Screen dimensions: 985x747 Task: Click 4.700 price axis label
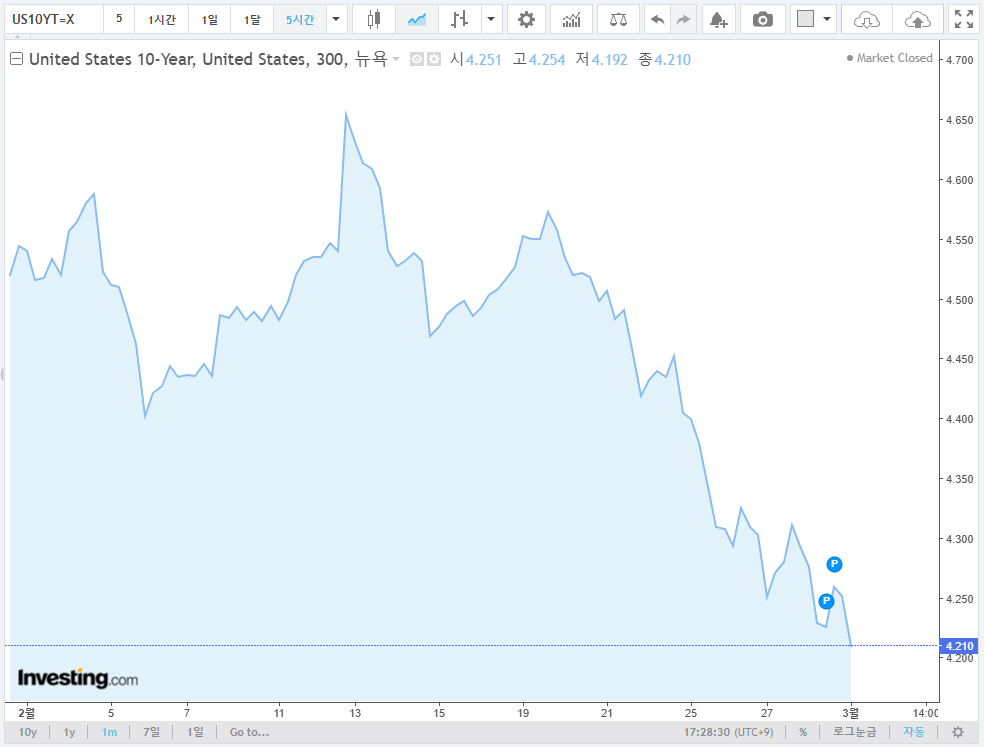pos(959,60)
